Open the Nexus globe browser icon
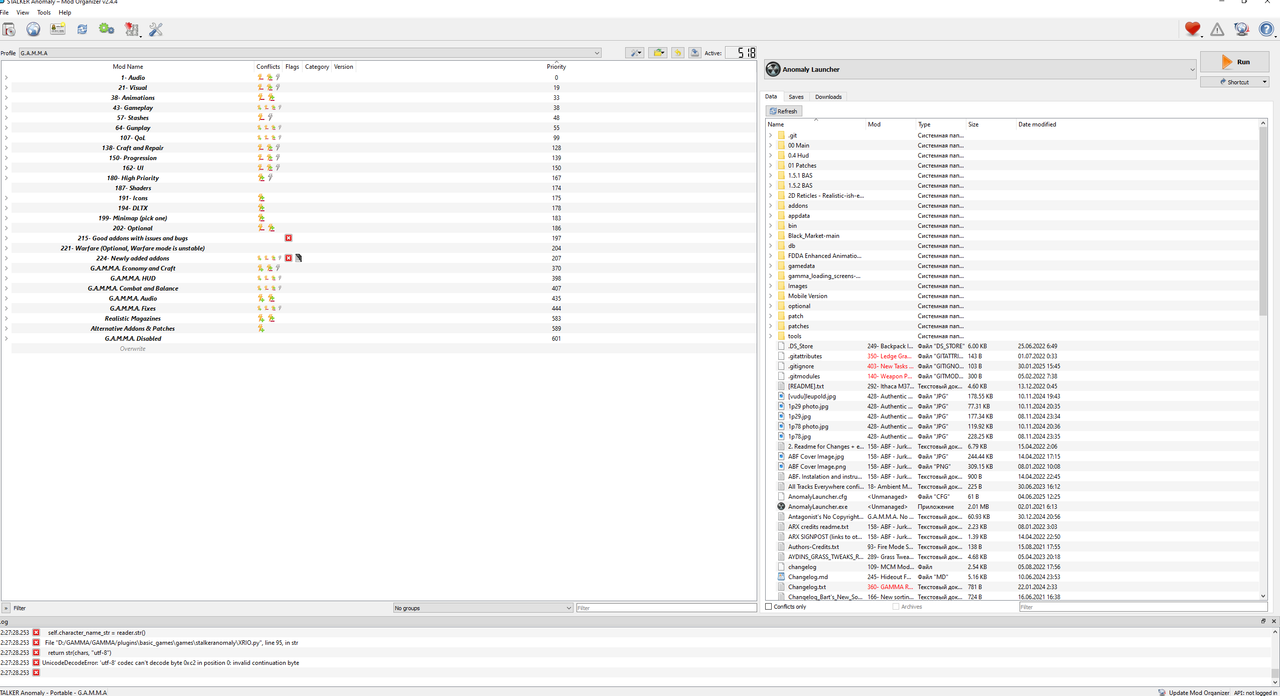Screen dimensions: 1280x696 [x=33, y=30]
